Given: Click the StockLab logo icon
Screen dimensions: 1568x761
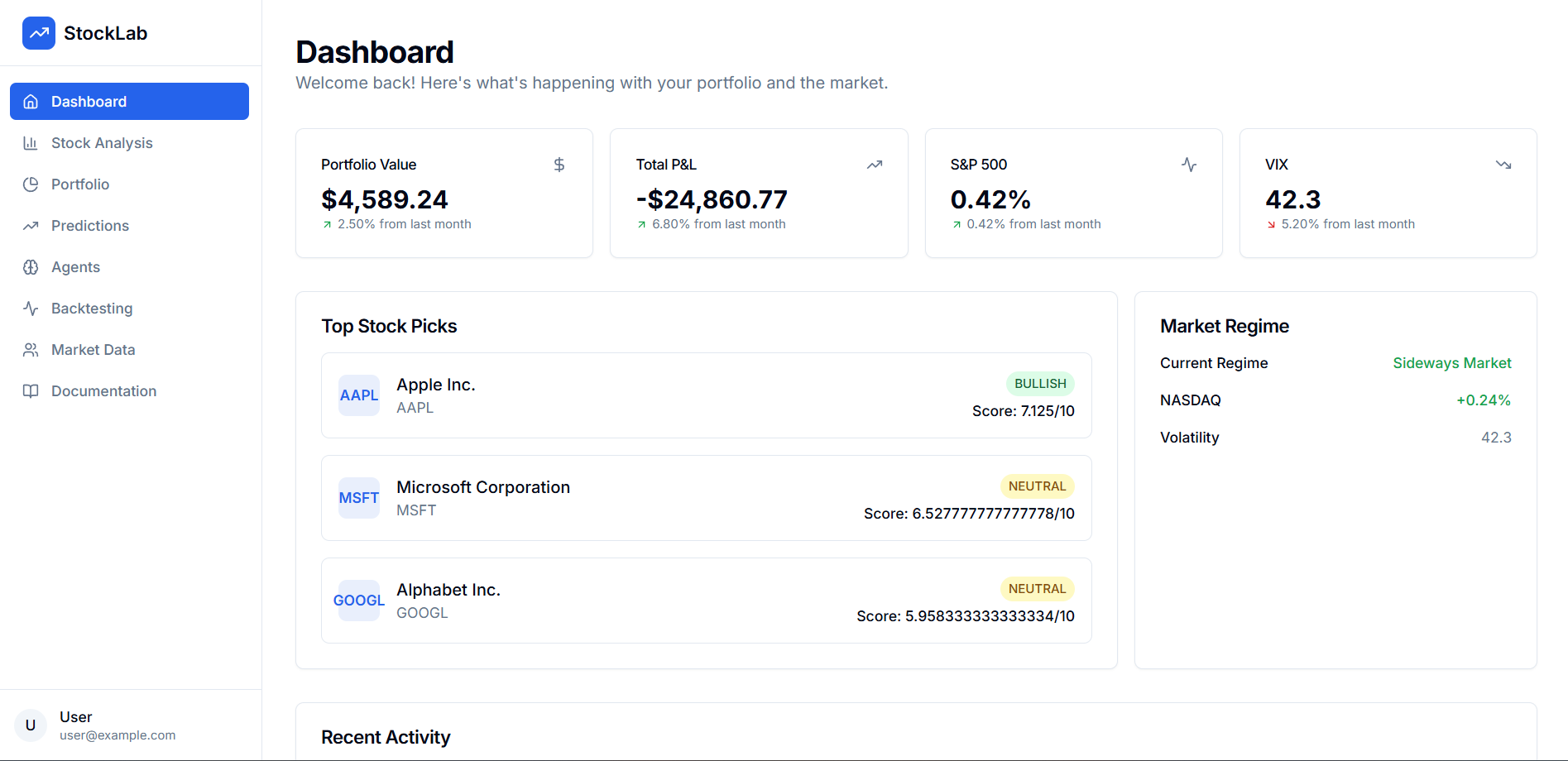Looking at the screenshot, I should click(x=39, y=33).
